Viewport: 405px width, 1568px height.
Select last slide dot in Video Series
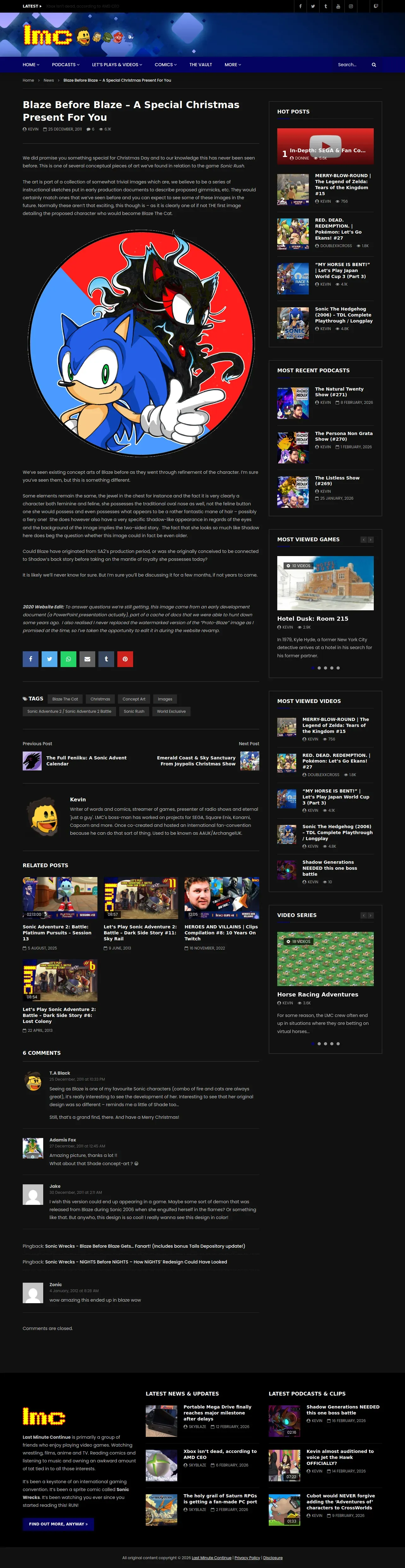tap(338, 1043)
